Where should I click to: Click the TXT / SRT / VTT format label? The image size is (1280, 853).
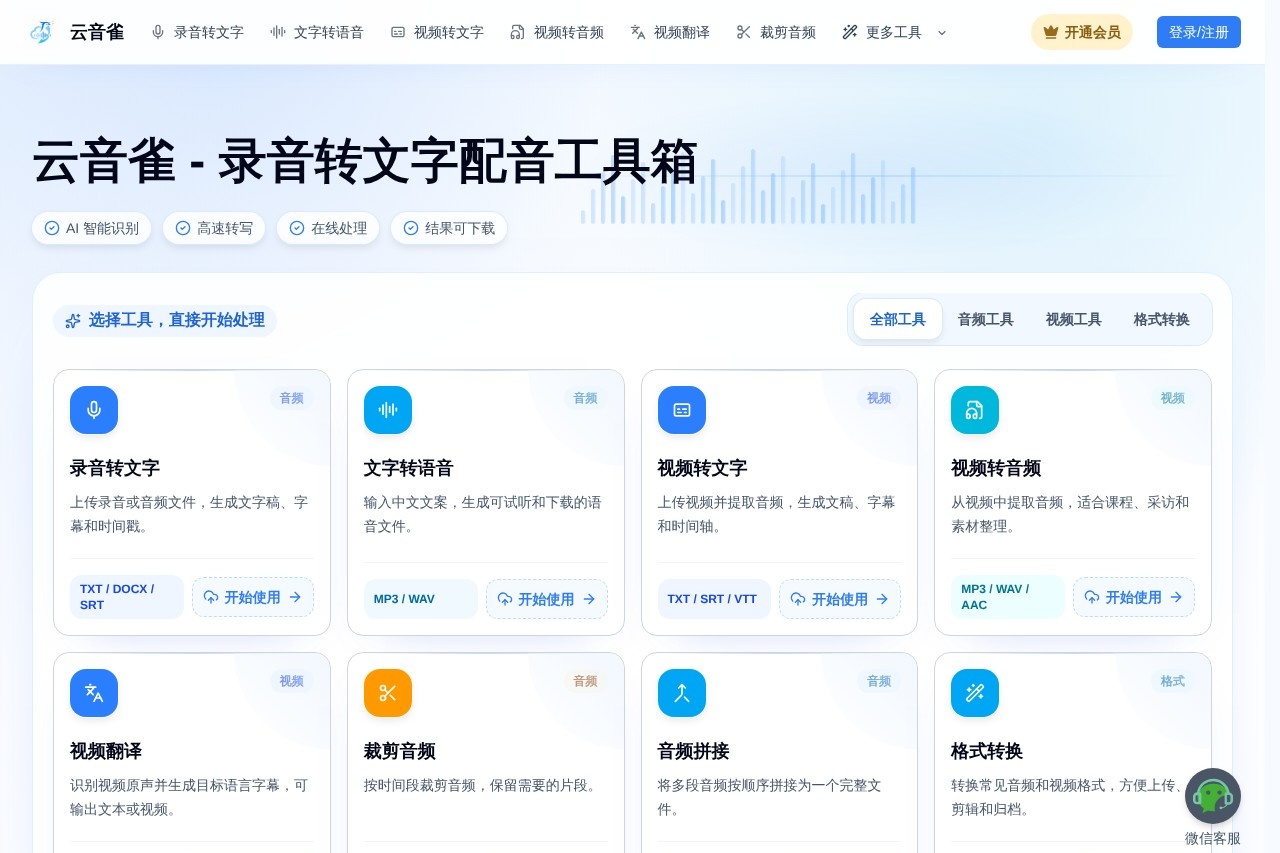pyautogui.click(x=714, y=599)
